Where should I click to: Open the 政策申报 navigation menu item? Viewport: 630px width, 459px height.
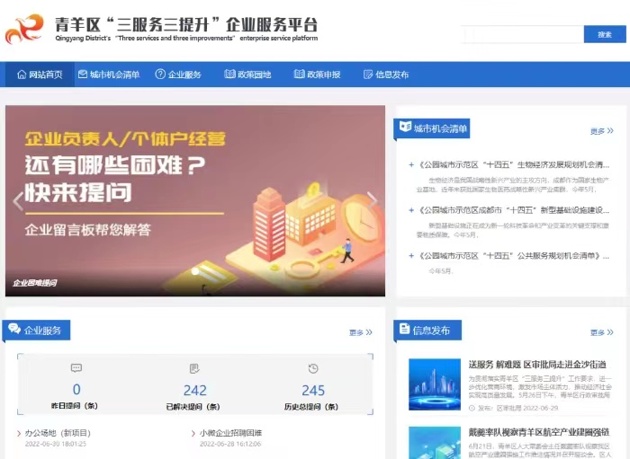coord(317,75)
